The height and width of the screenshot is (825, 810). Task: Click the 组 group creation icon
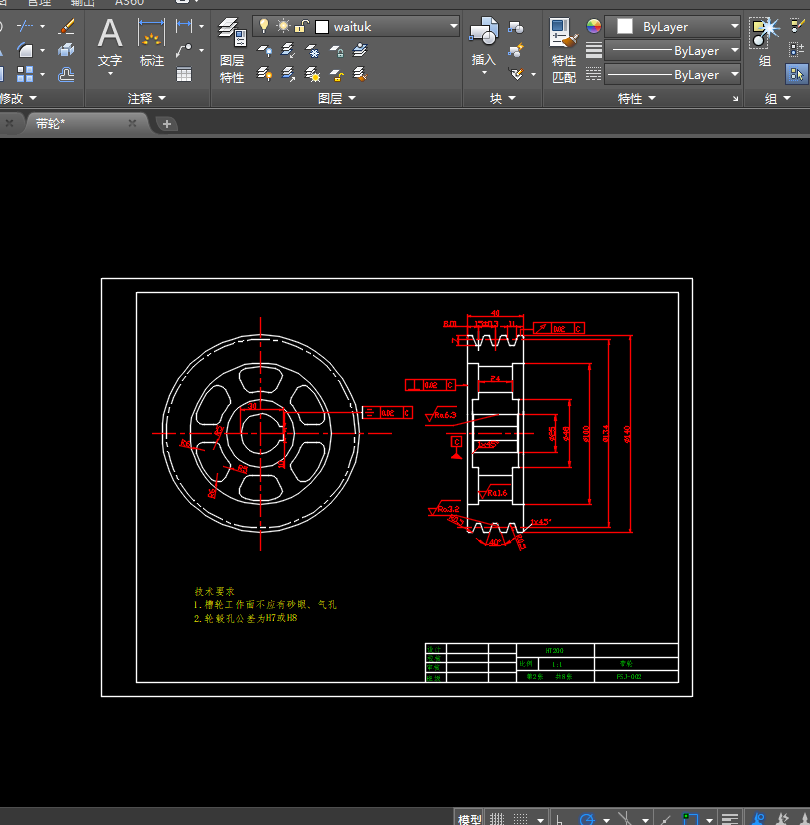tap(765, 41)
